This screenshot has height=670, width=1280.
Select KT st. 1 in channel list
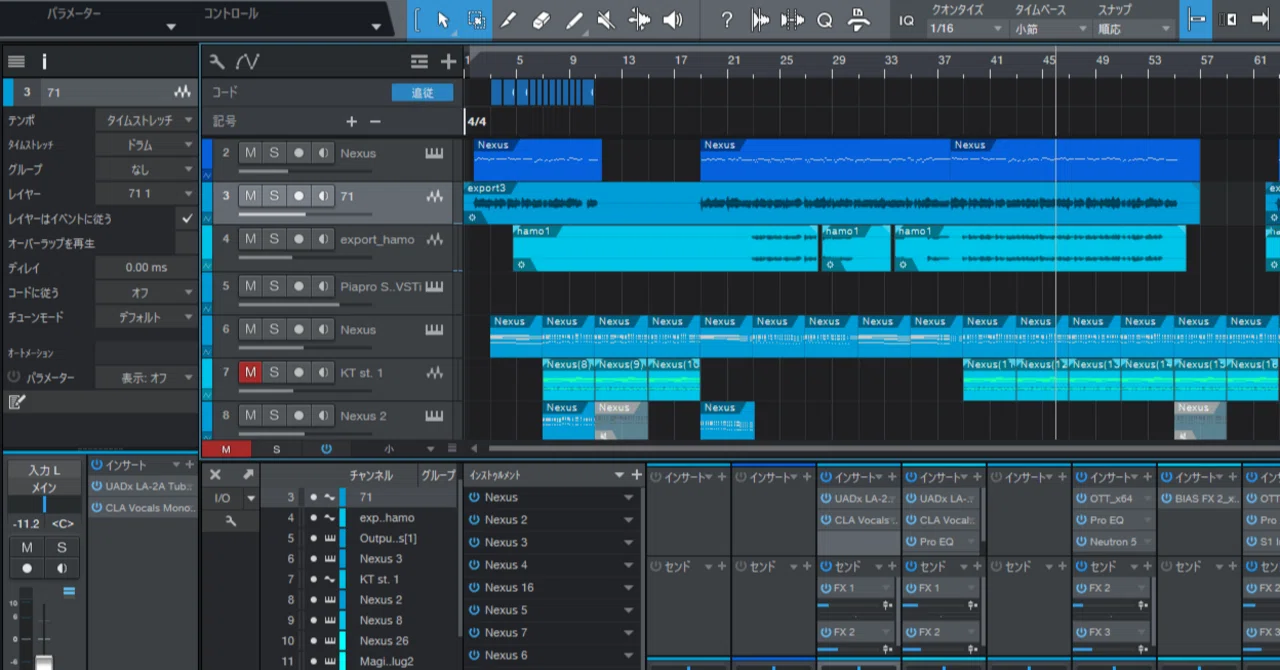[379, 580]
